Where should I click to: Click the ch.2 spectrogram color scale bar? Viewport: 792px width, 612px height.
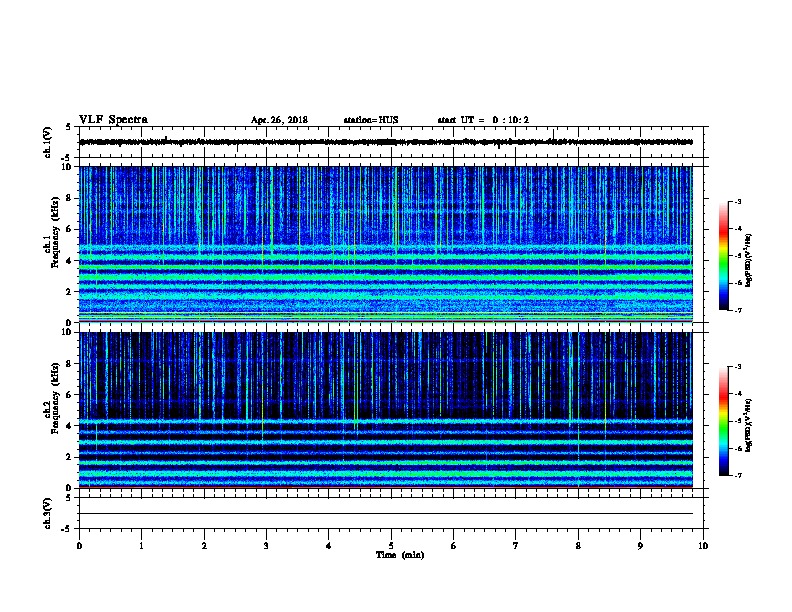[x=724, y=421]
